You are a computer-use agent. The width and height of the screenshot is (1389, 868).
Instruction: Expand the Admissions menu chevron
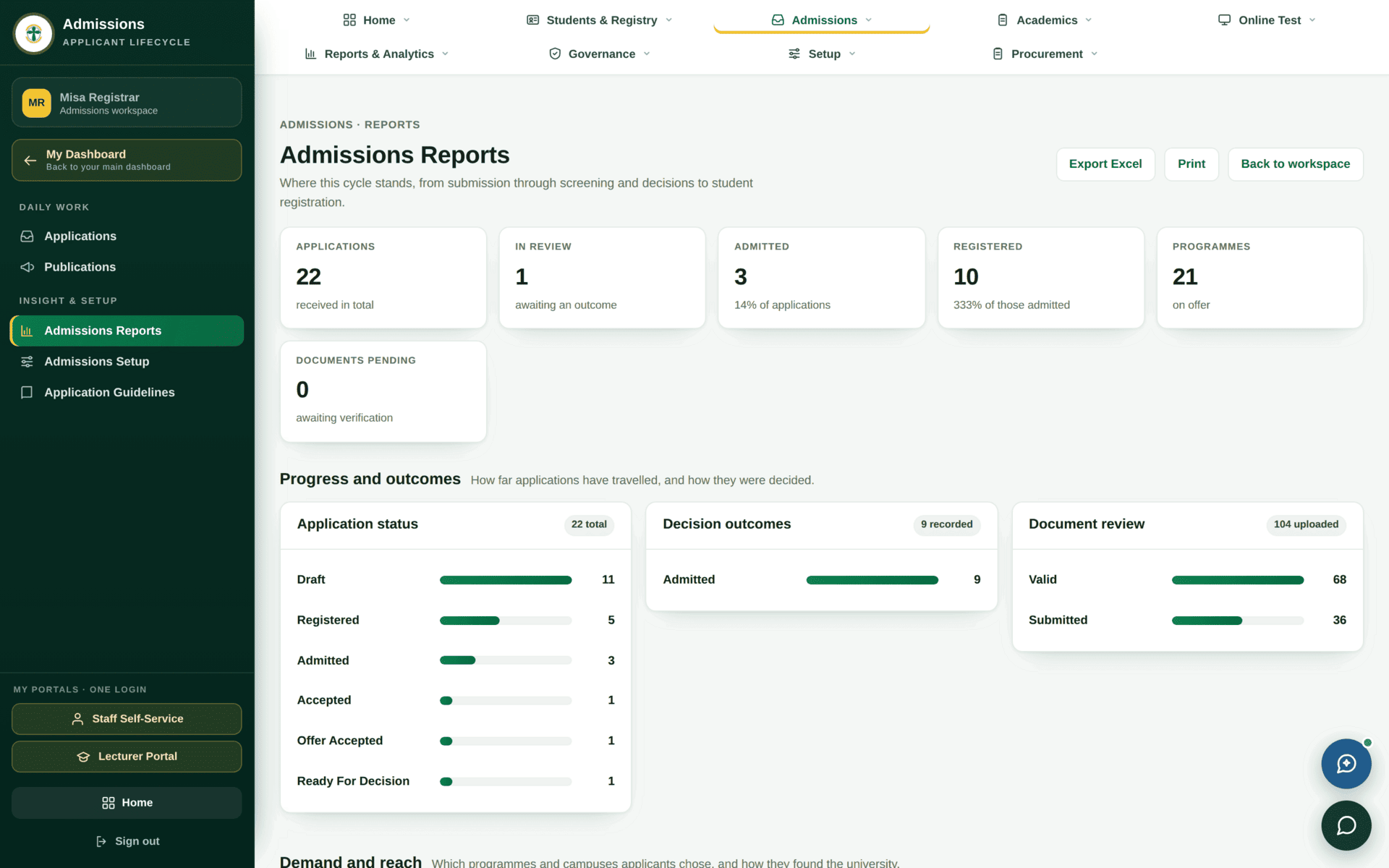(869, 20)
